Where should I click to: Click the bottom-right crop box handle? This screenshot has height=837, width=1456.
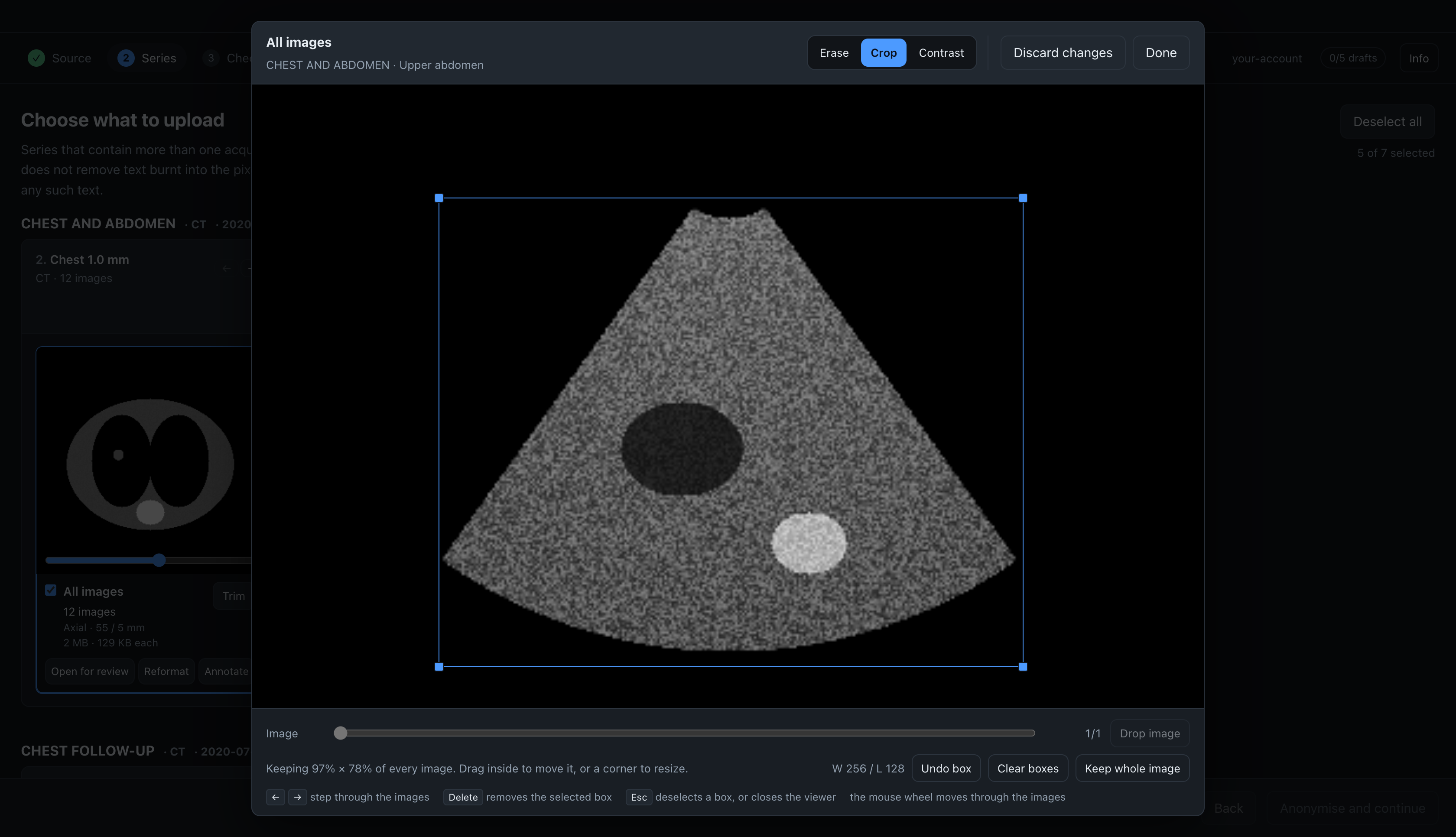(x=1023, y=667)
